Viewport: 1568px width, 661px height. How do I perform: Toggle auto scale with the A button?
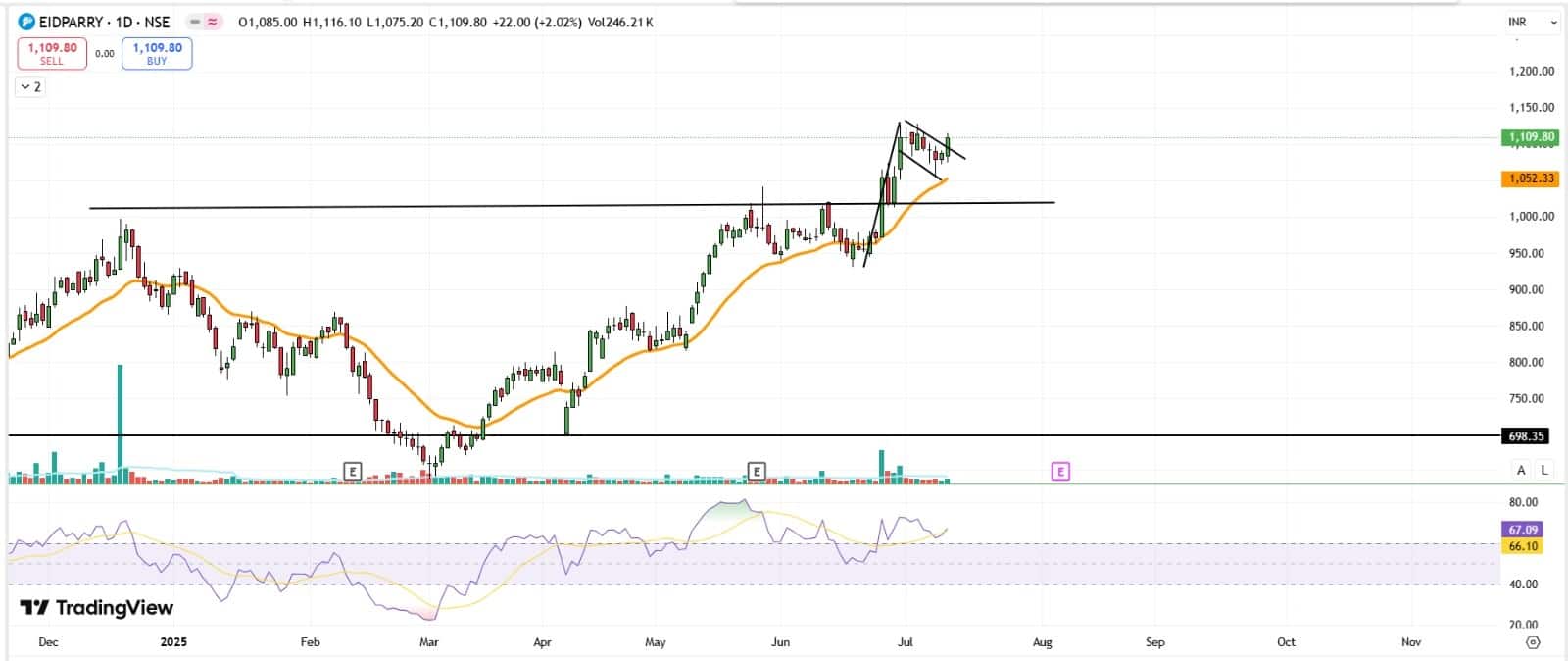1521,470
